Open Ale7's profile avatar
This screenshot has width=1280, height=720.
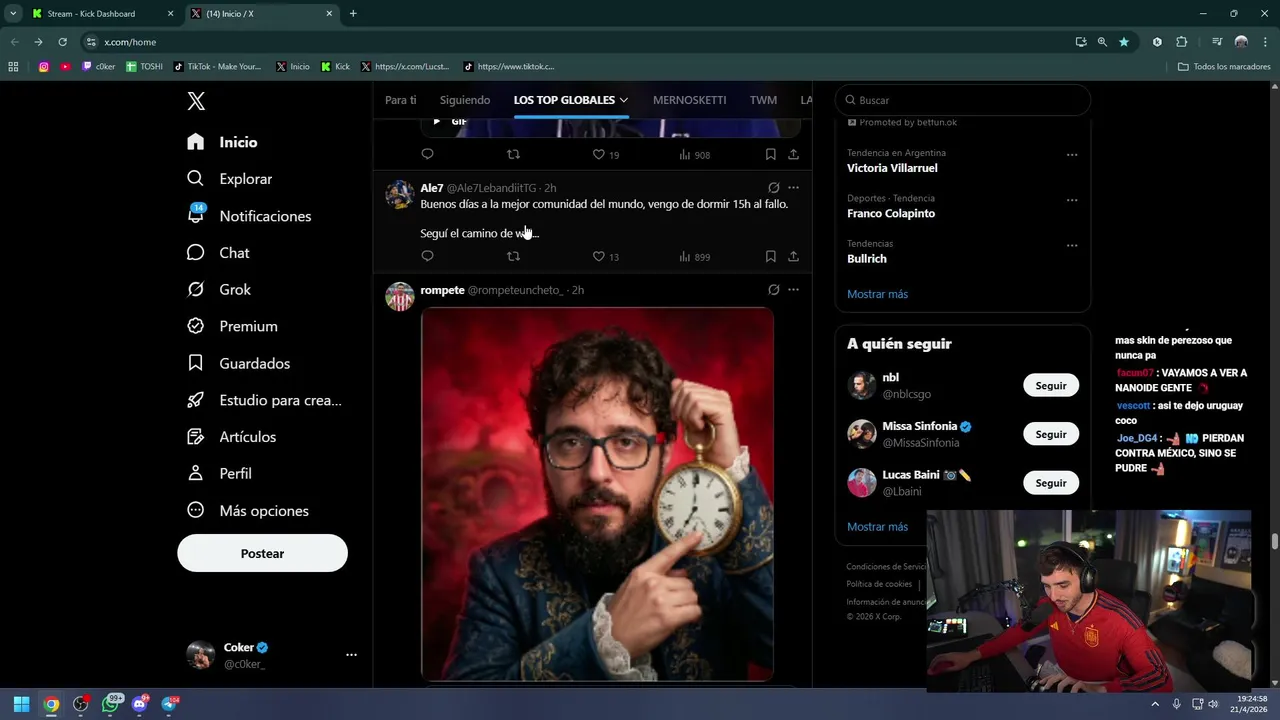pos(400,194)
